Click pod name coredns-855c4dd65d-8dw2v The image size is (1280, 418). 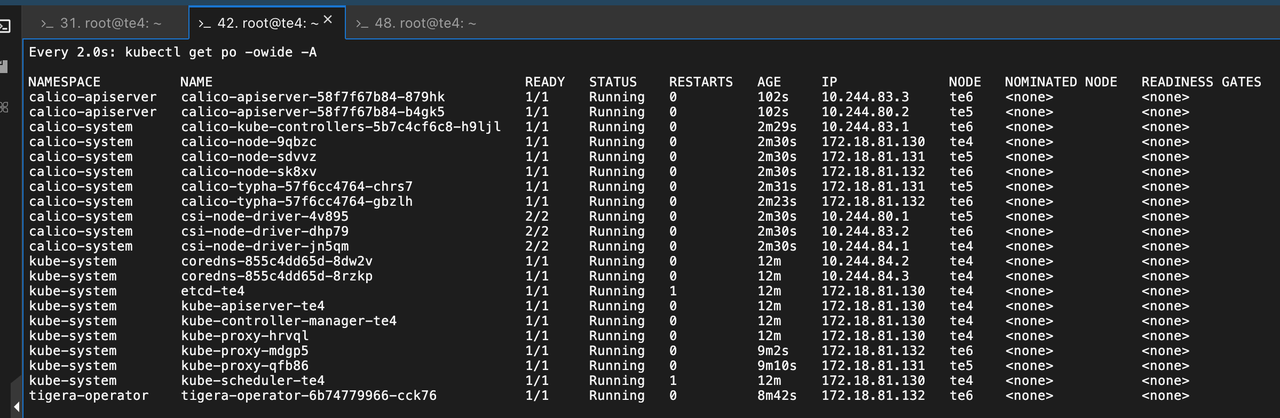[x=277, y=262]
